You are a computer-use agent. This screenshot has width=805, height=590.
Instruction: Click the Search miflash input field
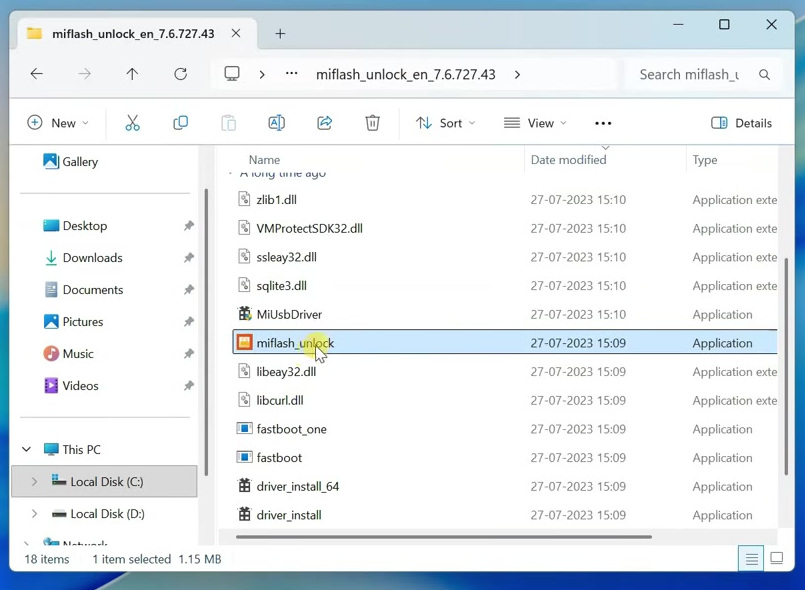tap(689, 75)
